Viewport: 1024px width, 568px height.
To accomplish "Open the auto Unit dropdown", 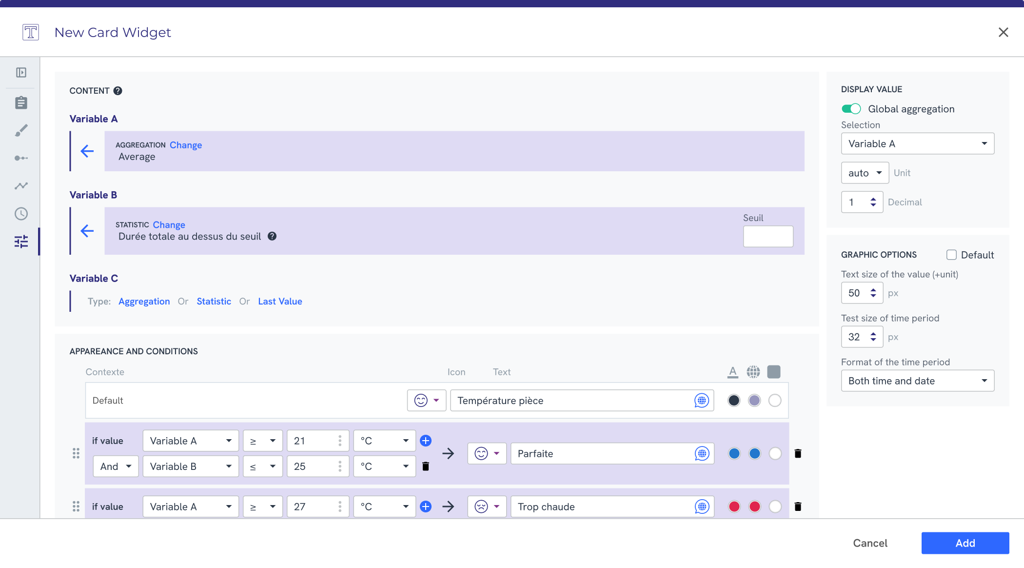I will [865, 173].
